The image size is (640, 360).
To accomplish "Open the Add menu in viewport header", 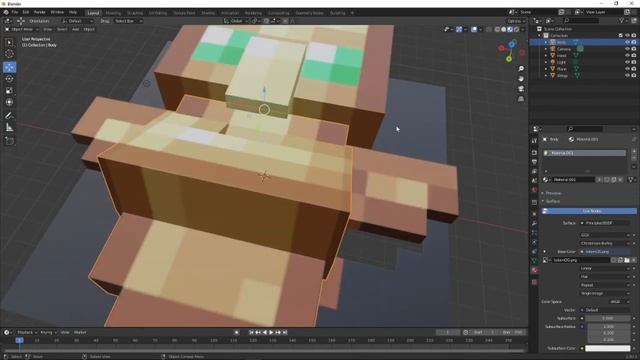I will click(x=76, y=29).
